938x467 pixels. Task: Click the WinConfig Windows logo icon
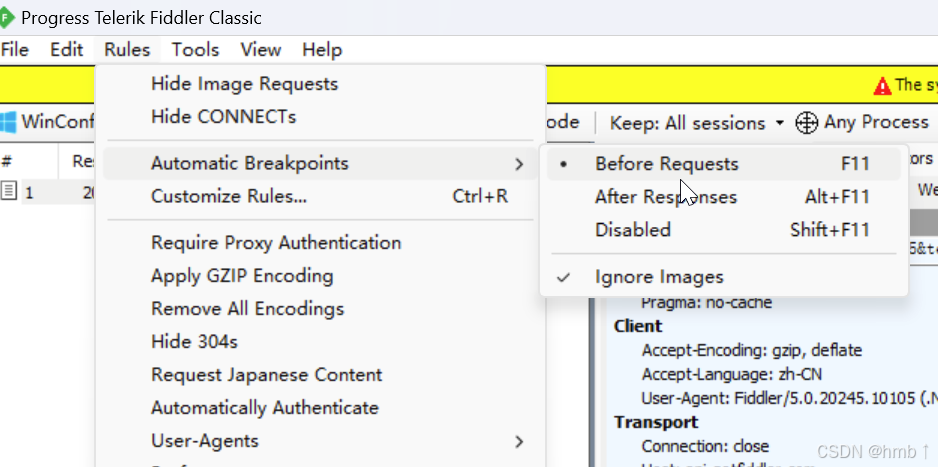(8, 123)
